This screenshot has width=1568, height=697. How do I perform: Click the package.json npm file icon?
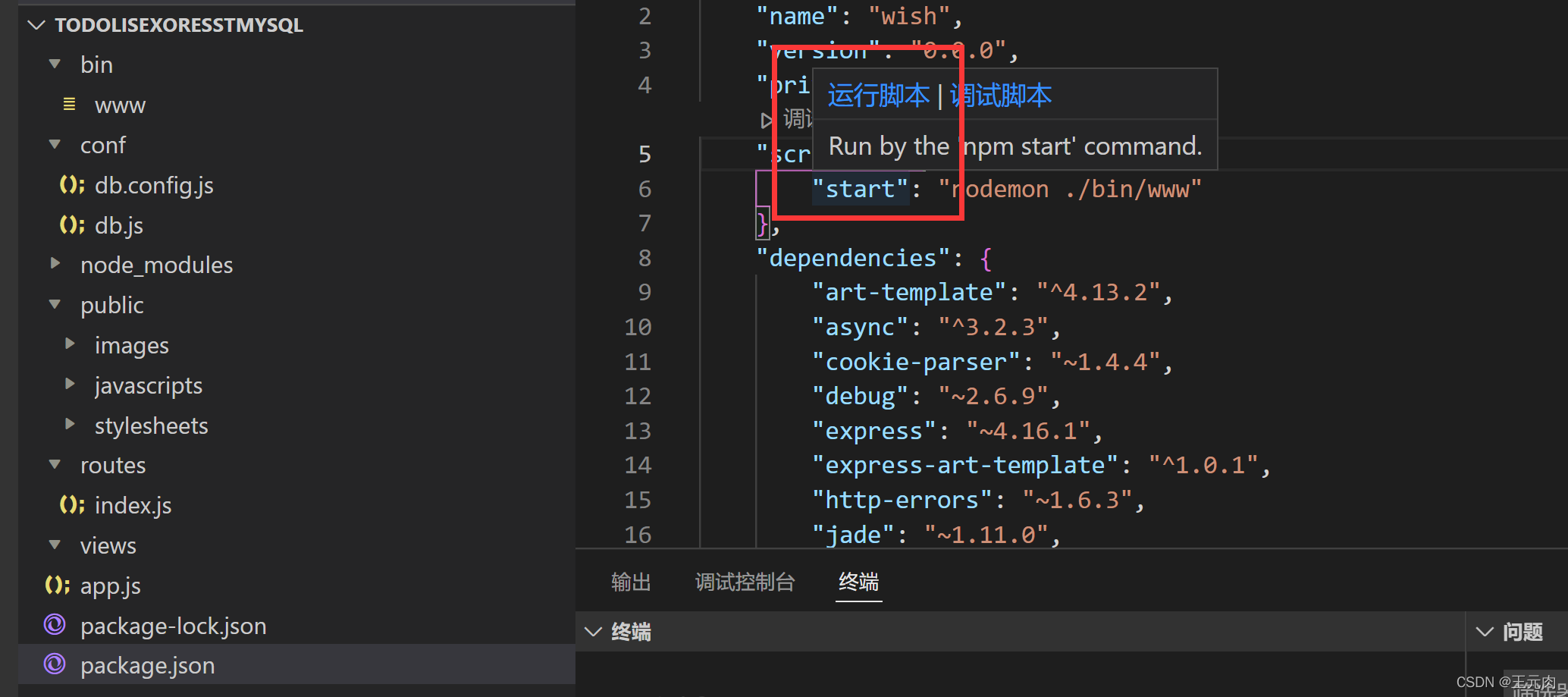coord(55,664)
